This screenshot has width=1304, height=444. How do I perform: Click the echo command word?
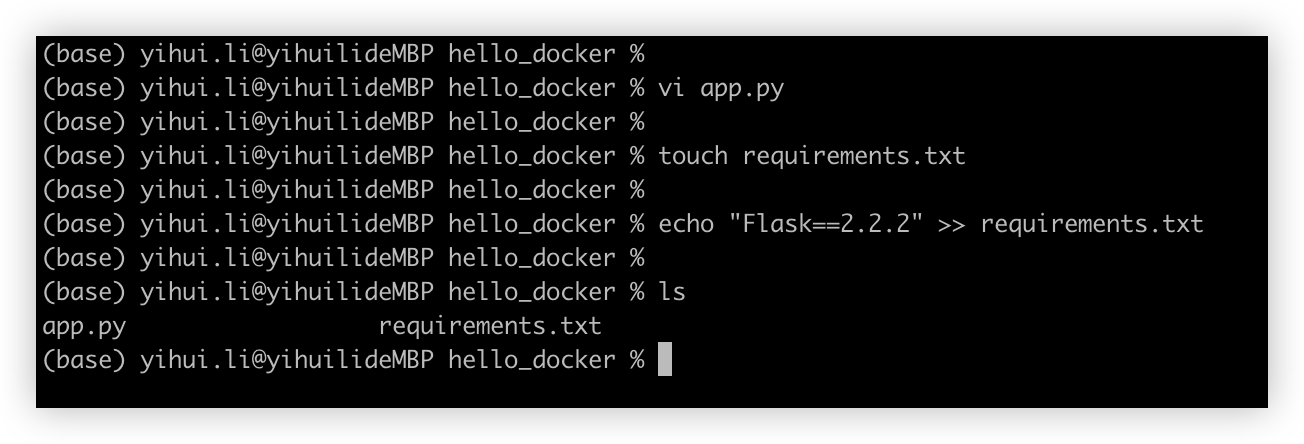click(686, 224)
